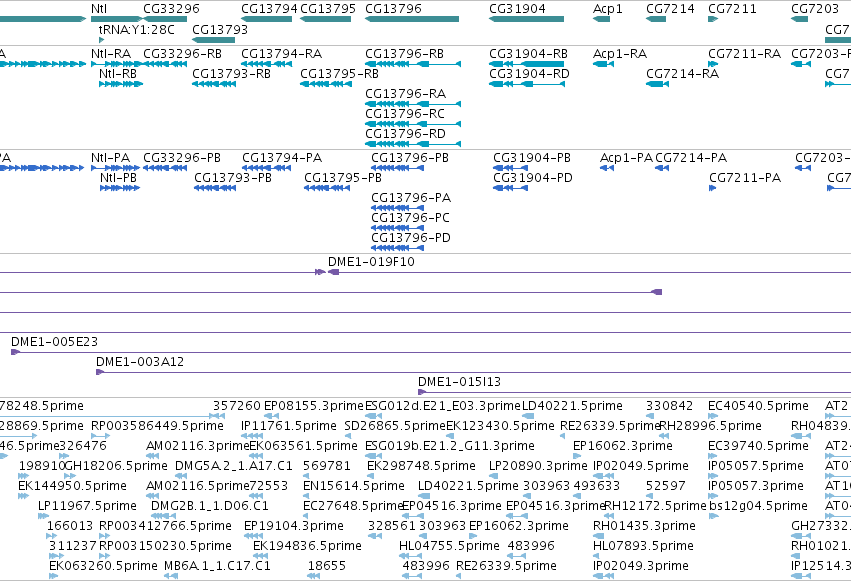Click the EK194836.5prime EST label
This screenshot has width=851, height=581.
click(307, 546)
